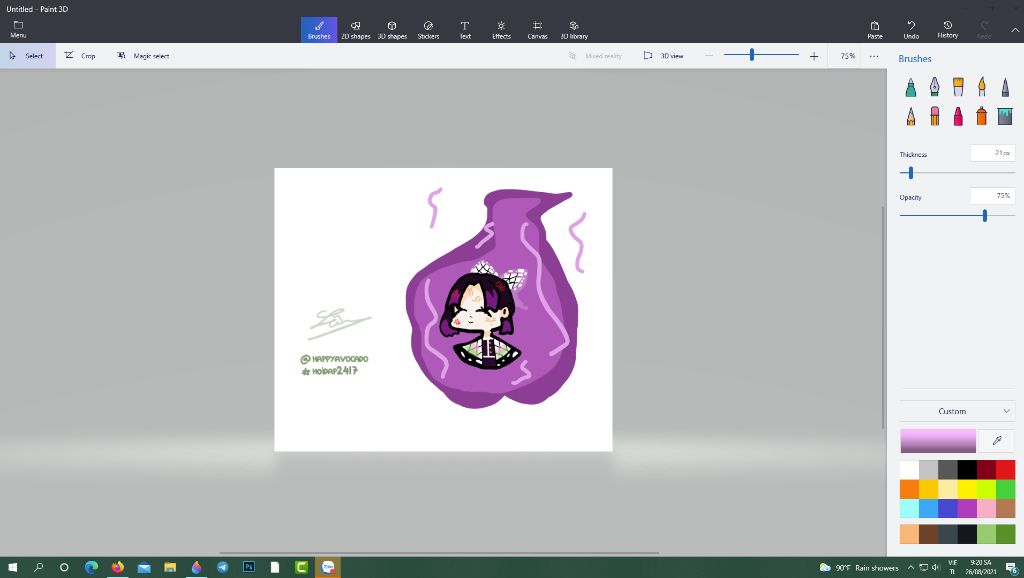Click the Thickness slider handle
Viewport: 1024px width, 578px height.
pos(910,173)
